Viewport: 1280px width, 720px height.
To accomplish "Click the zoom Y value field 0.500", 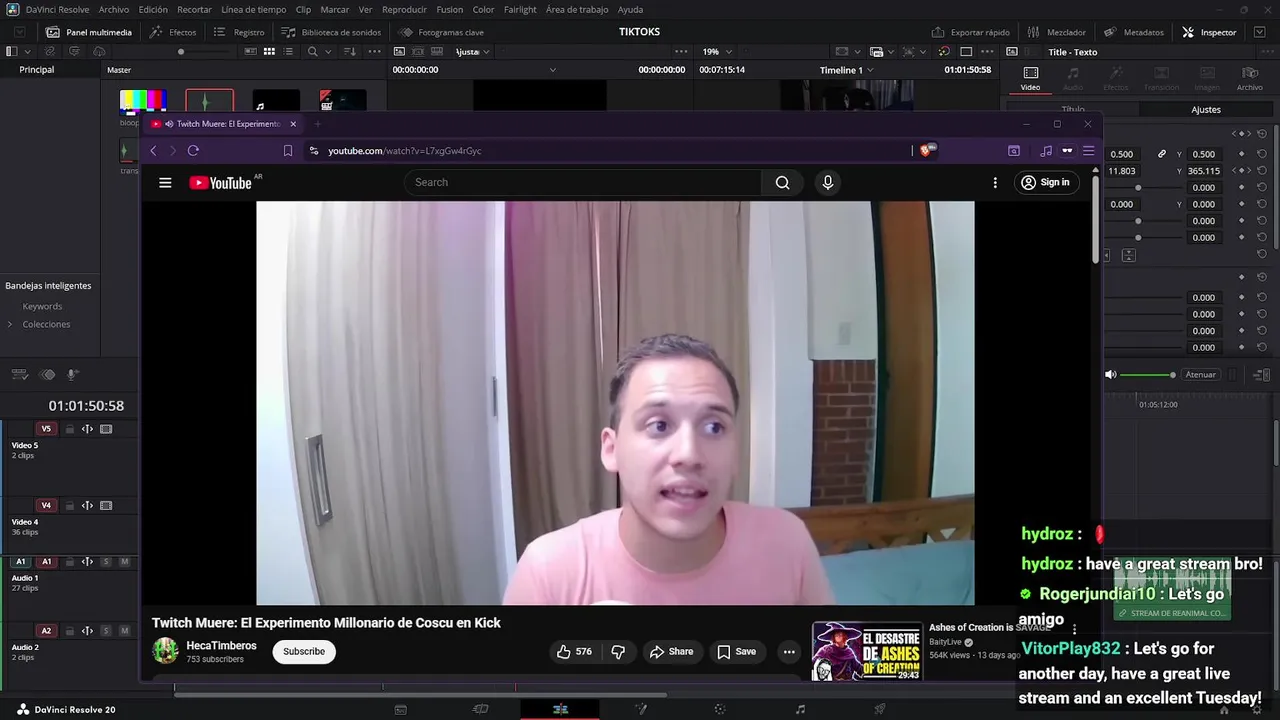I will point(1204,154).
